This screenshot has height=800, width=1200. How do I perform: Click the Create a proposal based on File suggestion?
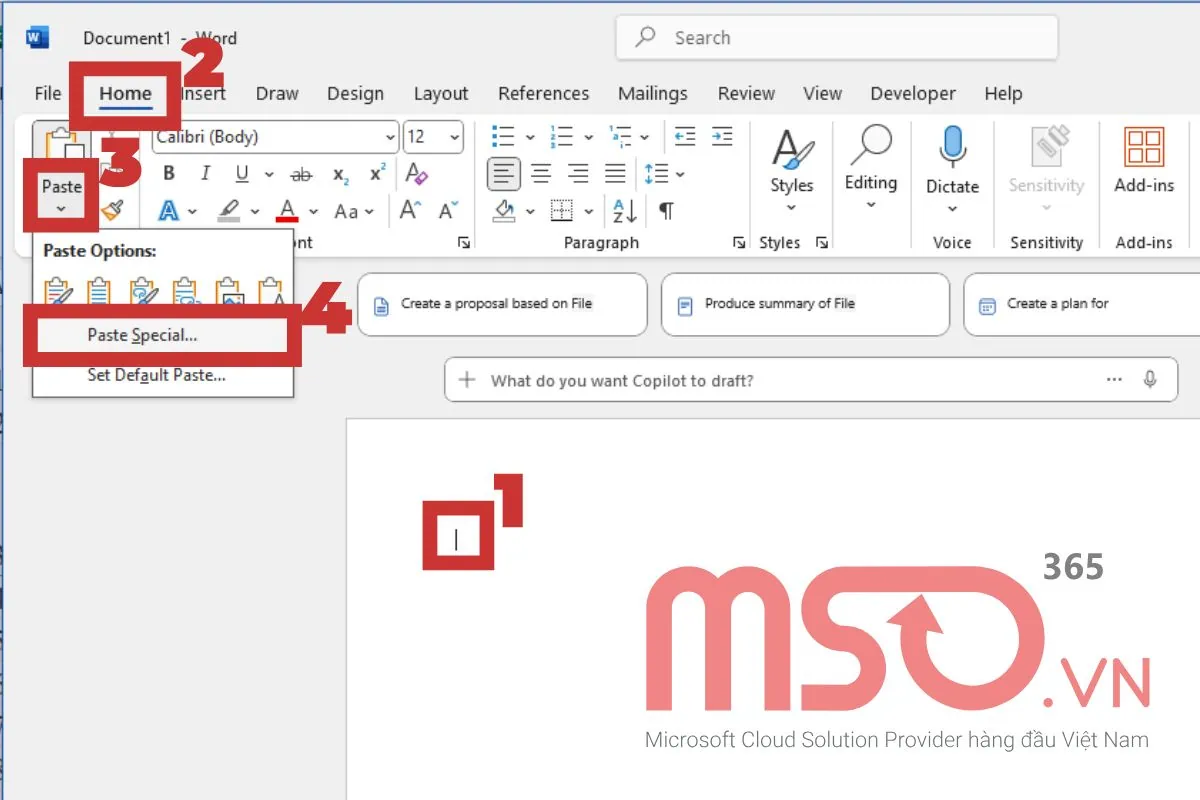pos(502,305)
